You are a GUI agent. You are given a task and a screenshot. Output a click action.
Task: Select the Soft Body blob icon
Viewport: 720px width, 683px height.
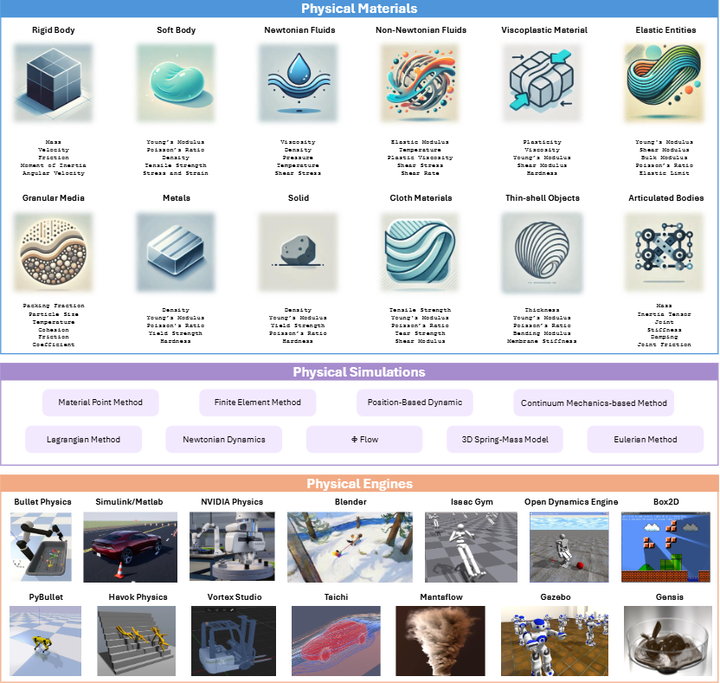point(175,83)
